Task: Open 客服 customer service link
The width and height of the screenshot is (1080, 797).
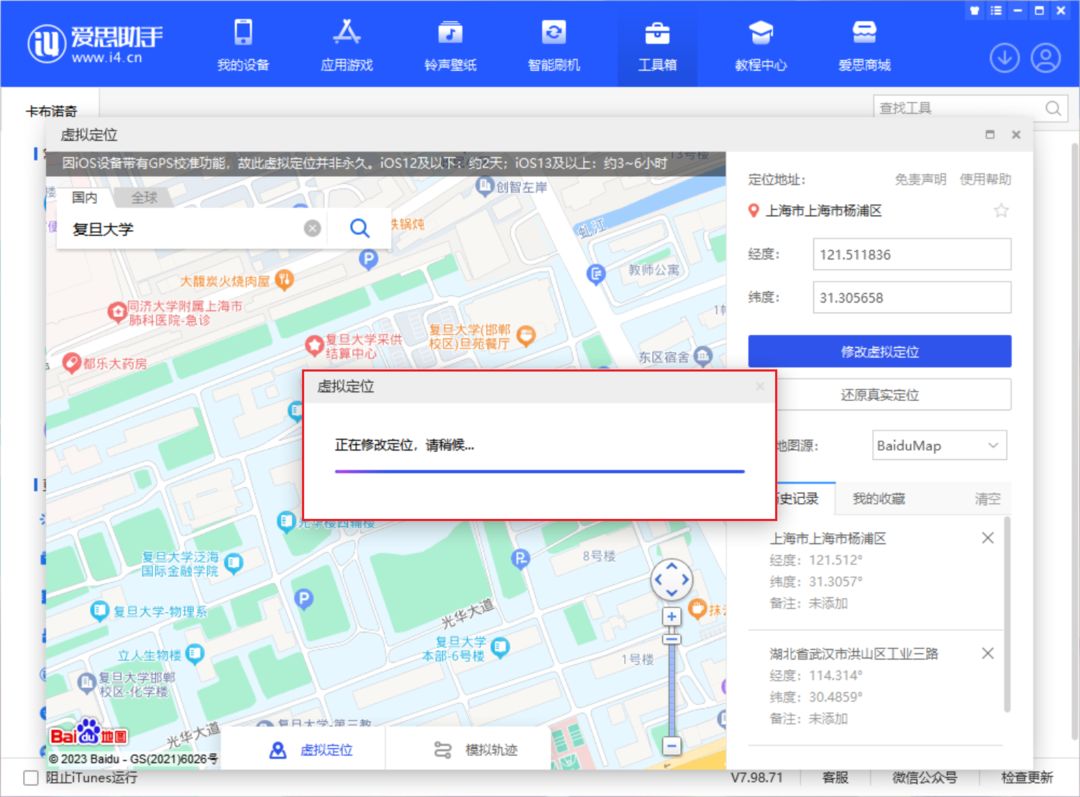Action: [x=835, y=778]
